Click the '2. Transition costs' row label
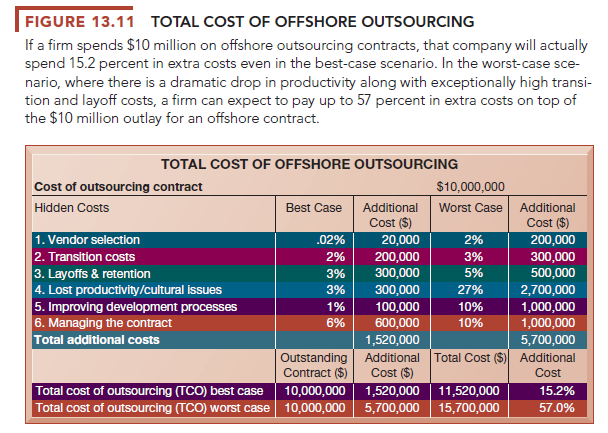The height and width of the screenshot is (433, 608). tap(85, 257)
